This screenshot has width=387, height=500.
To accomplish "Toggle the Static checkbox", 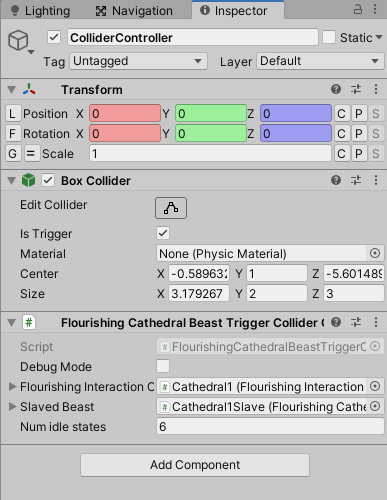I will tap(329, 37).
